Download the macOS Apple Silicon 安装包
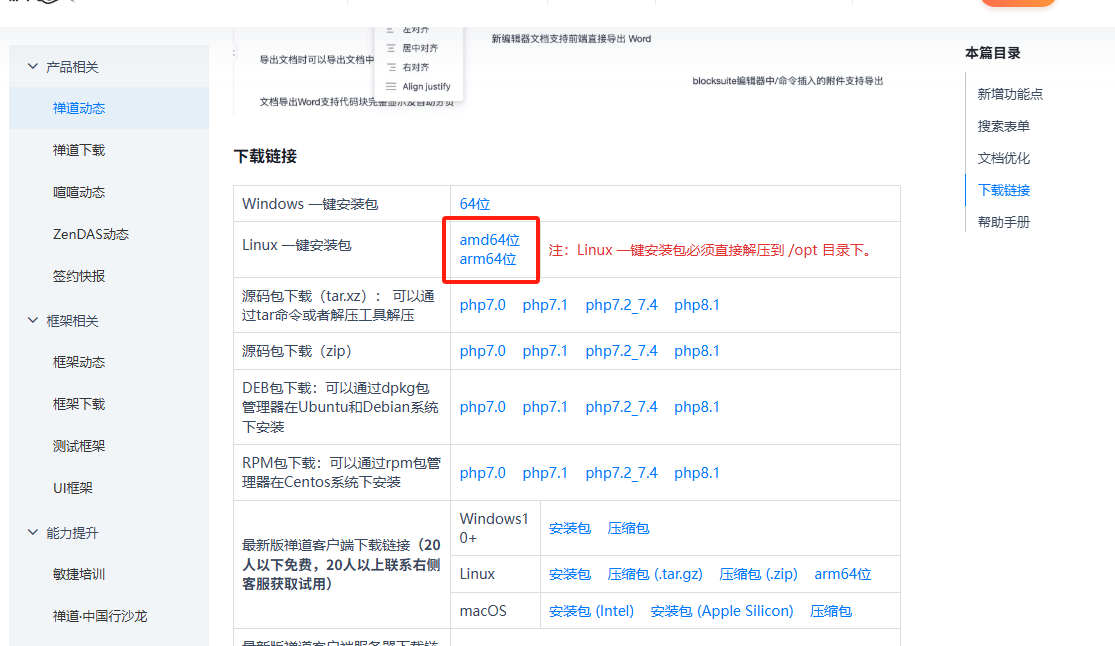Viewport: 1115px width, 646px height. tap(722, 610)
